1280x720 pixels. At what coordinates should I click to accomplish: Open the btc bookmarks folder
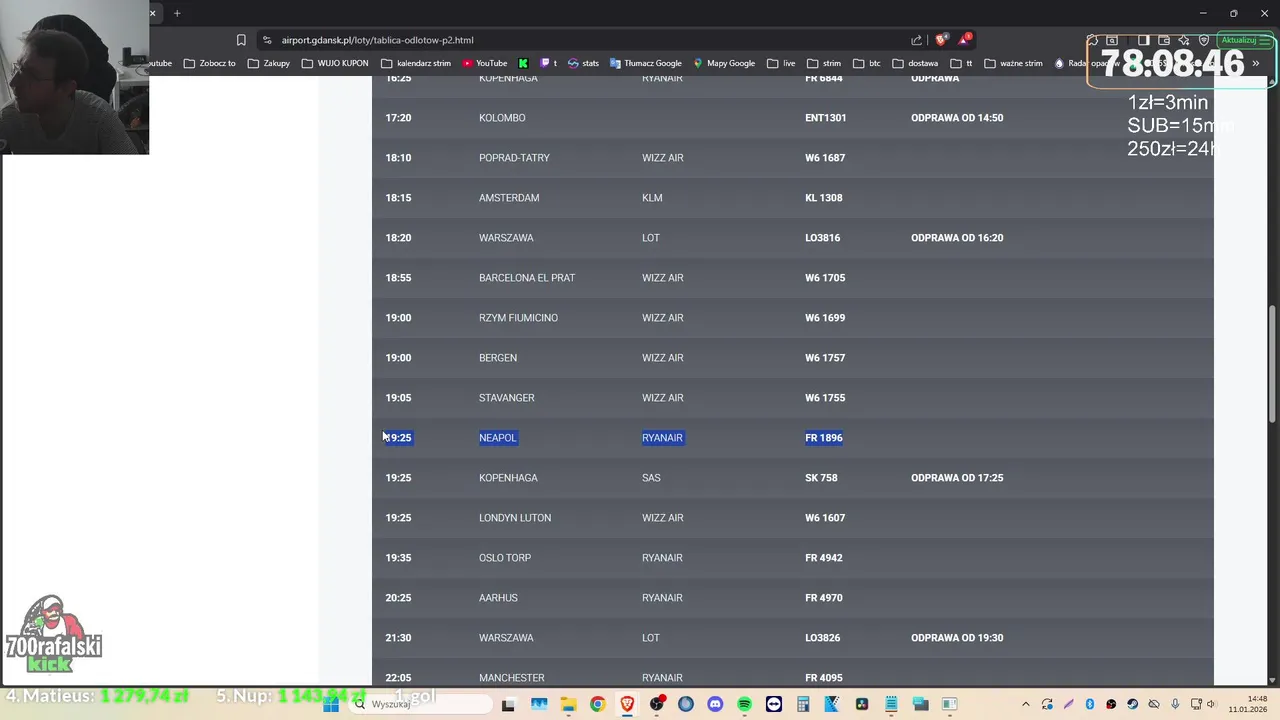[x=867, y=63]
